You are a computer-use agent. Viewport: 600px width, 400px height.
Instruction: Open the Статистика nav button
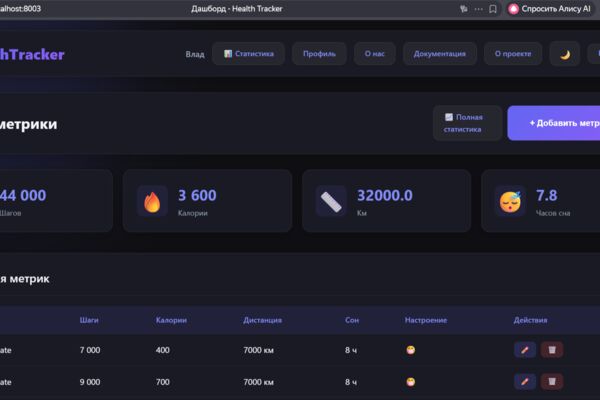pos(248,54)
